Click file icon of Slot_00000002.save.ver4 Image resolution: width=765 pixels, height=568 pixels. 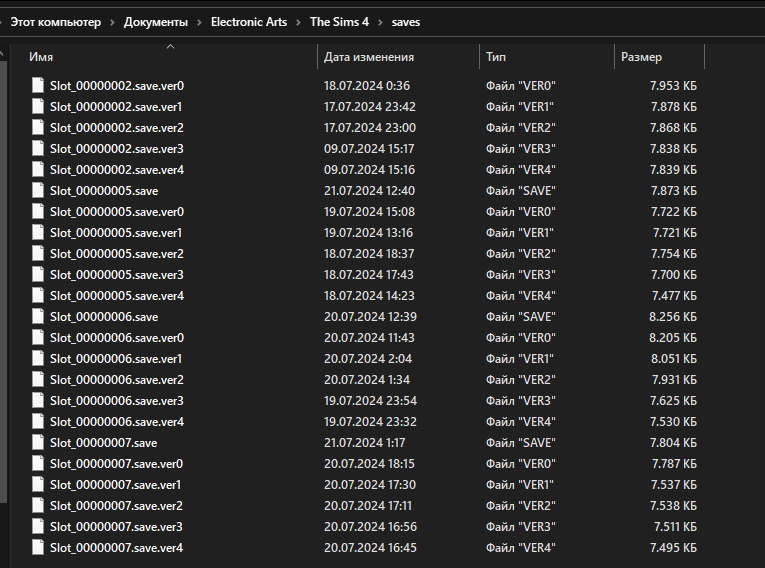coord(38,170)
